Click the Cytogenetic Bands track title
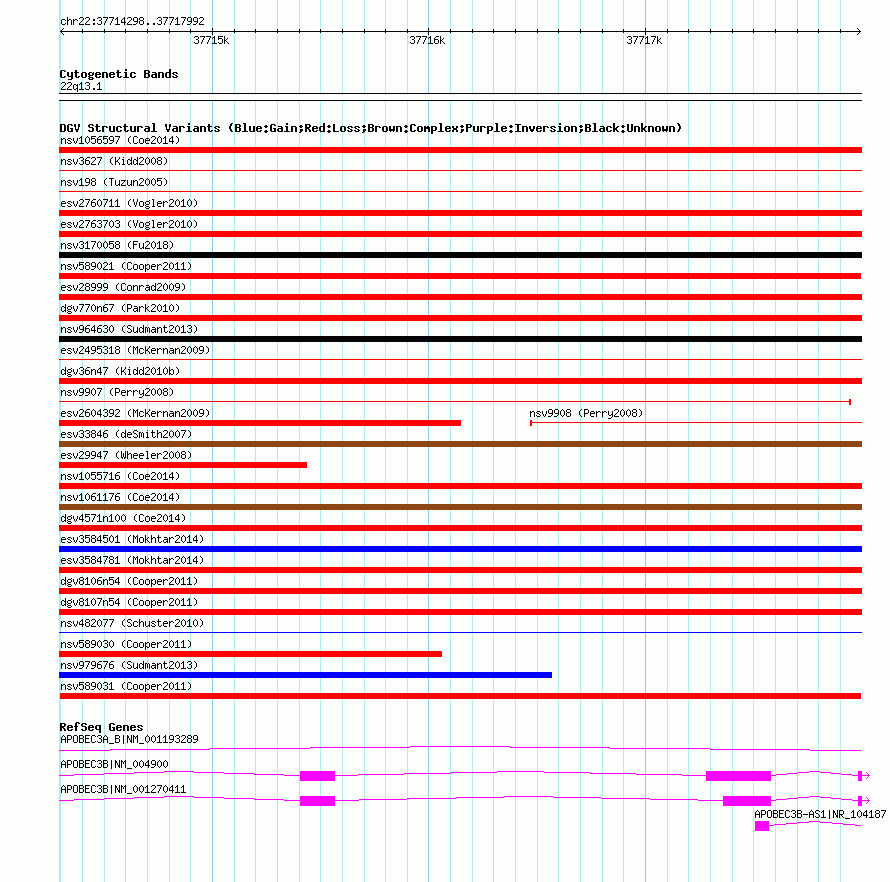Image resolution: width=890 pixels, height=882 pixels. click(119, 74)
